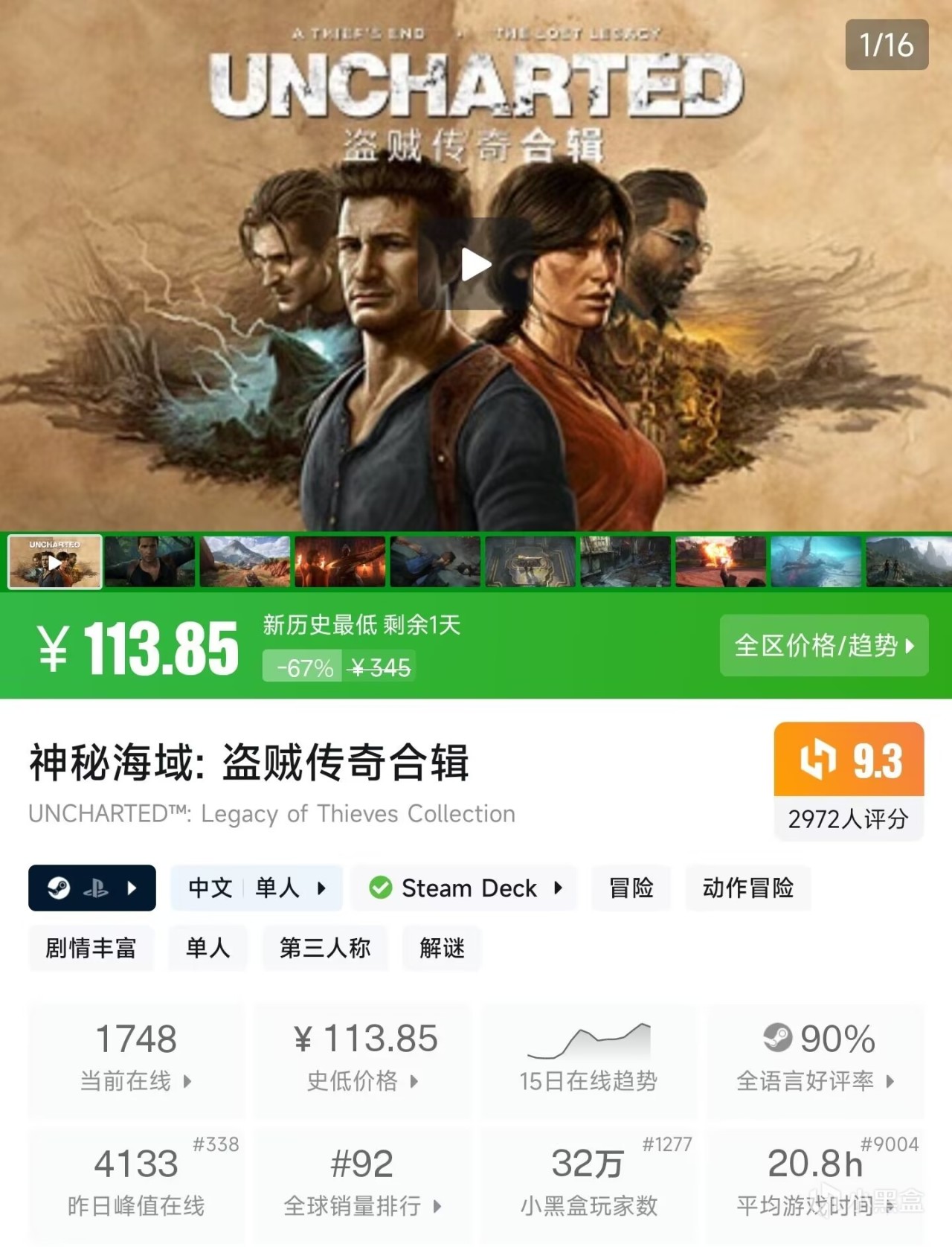Open the 1/16 image counter badge

click(887, 45)
